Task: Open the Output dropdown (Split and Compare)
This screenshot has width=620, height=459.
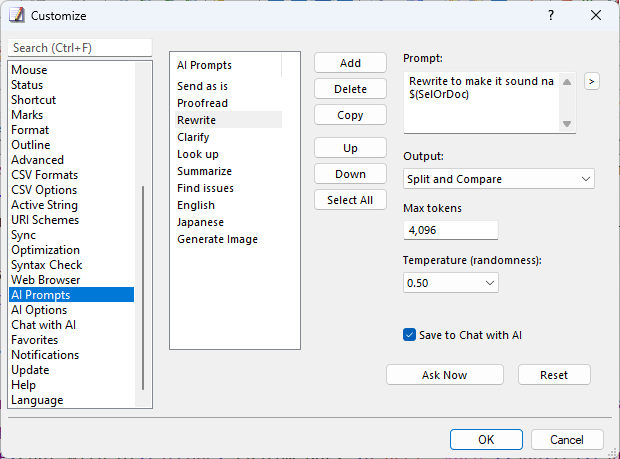Action: click(x=499, y=179)
